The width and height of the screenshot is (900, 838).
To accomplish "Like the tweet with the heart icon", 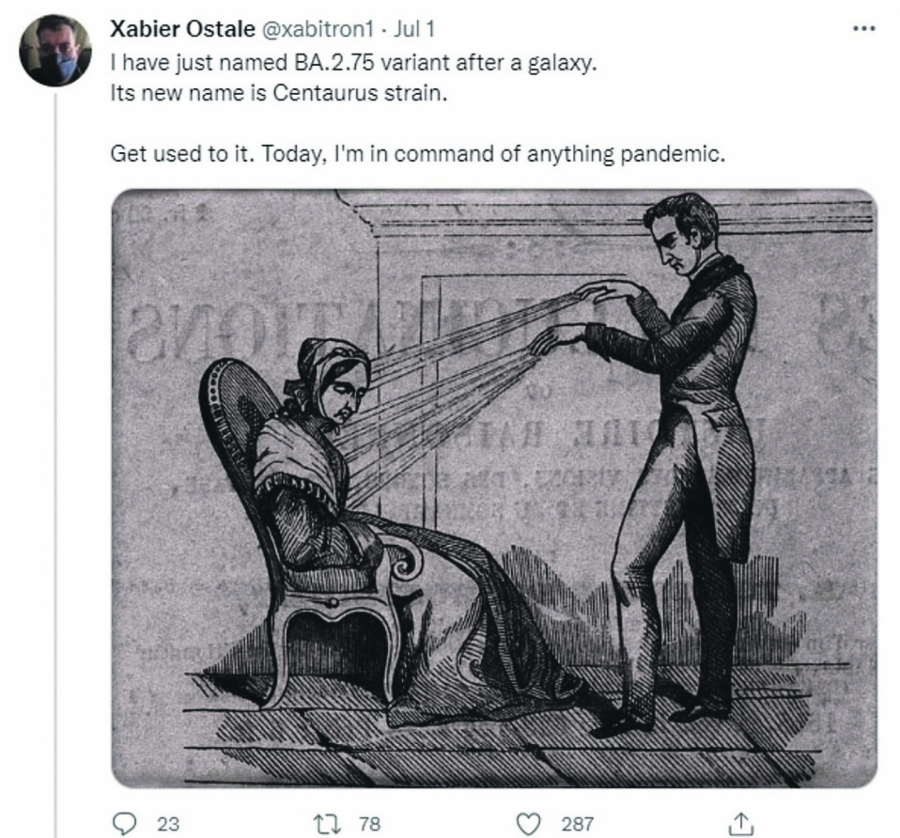I will click(x=527, y=824).
